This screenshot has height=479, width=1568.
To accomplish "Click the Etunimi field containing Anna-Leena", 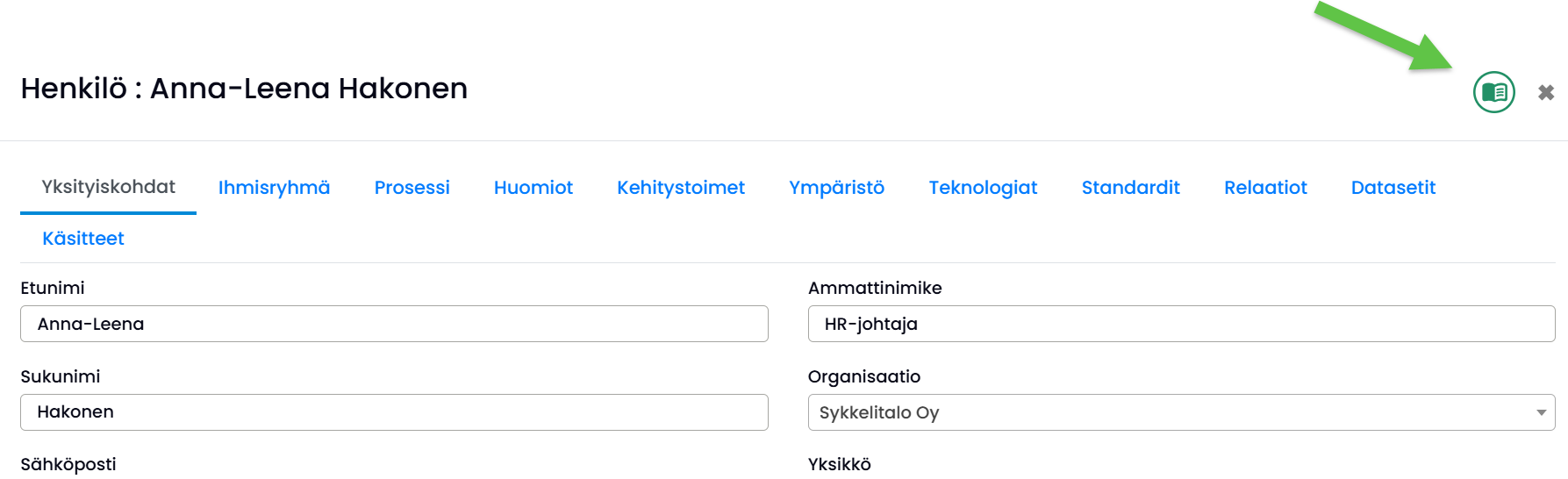I will click(394, 324).
